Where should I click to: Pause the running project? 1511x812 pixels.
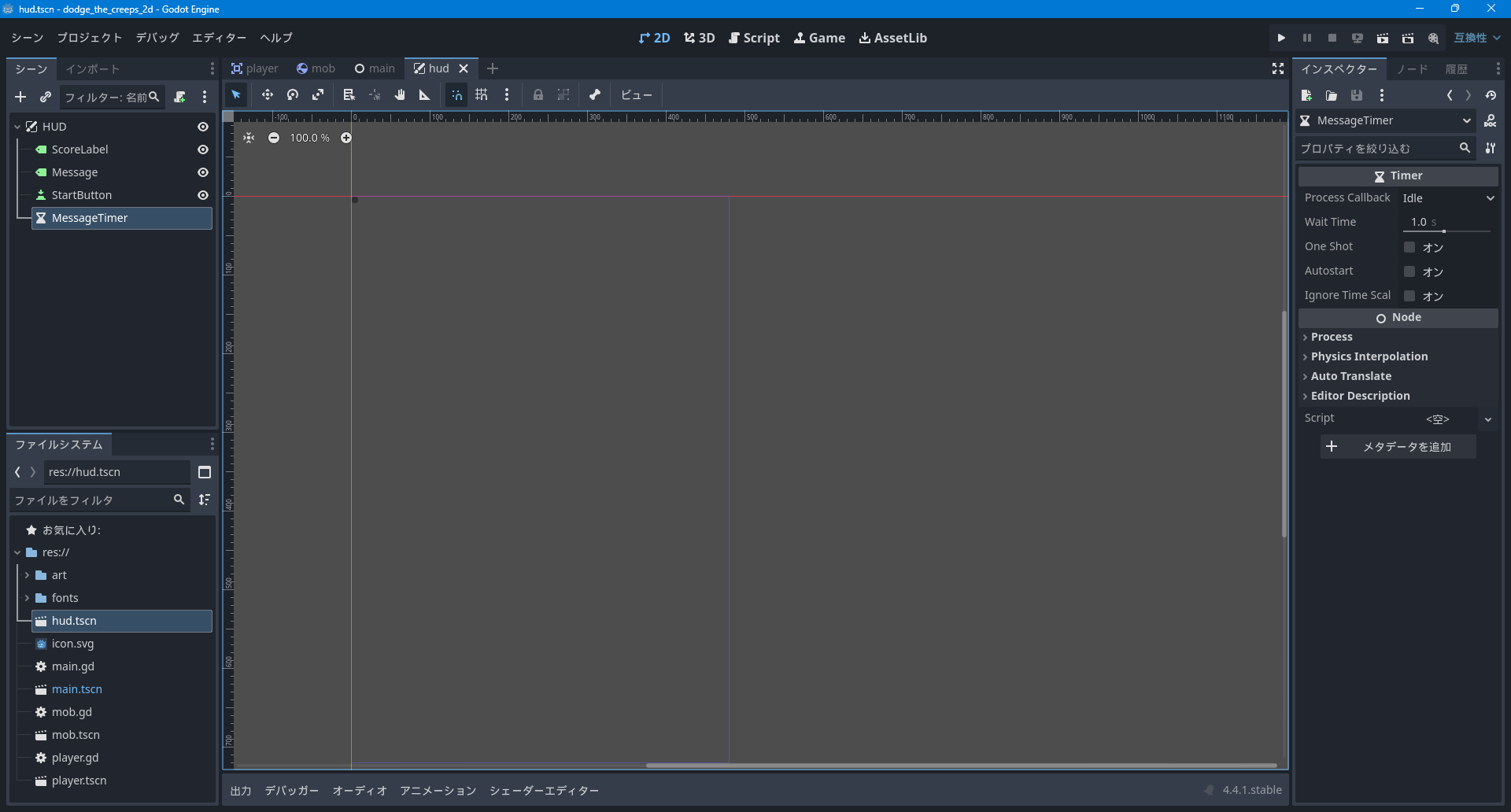click(x=1307, y=38)
